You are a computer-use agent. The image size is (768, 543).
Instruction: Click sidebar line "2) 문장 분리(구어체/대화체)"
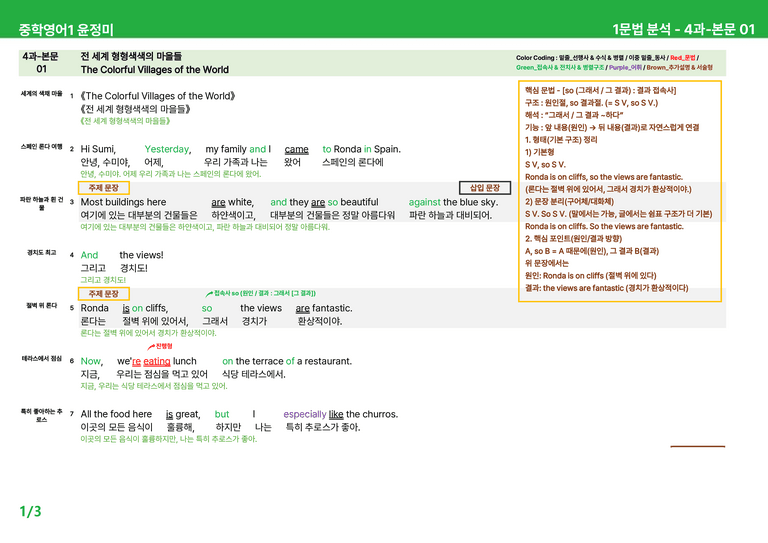[x=570, y=201]
